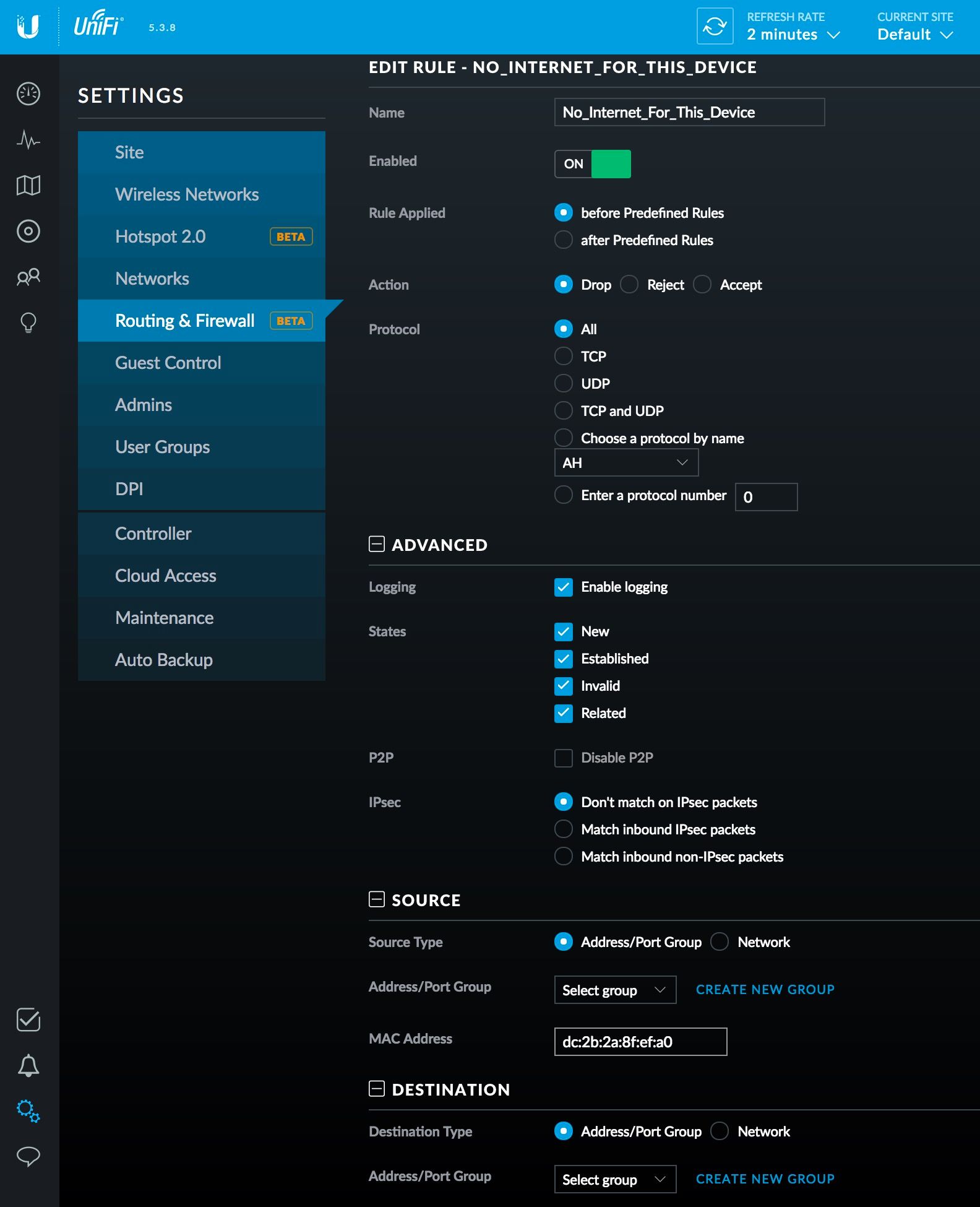Open the Alerts bell icon
The image size is (980, 1207).
[x=28, y=1066]
